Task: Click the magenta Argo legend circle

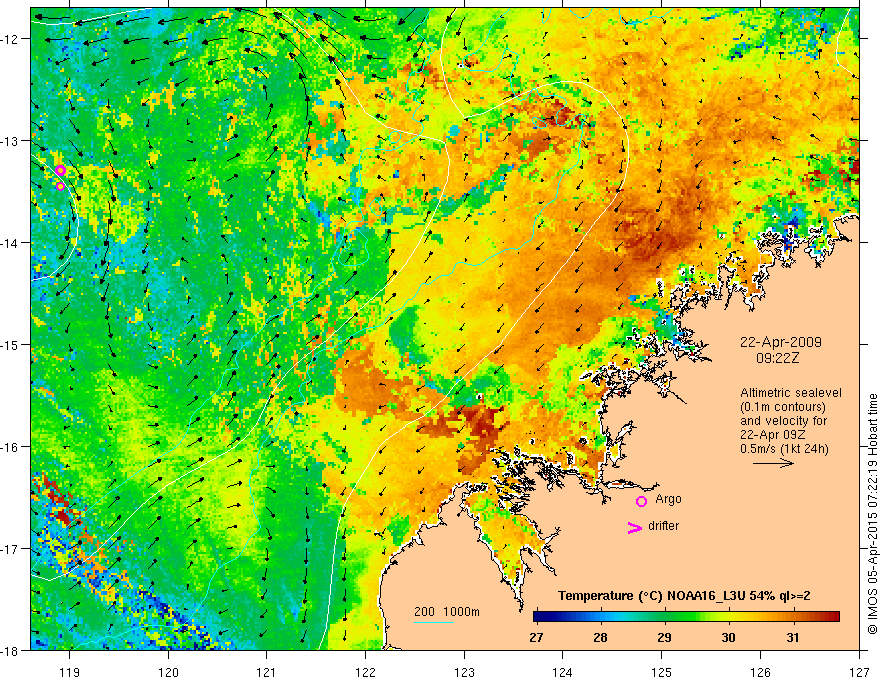Action: point(641,501)
